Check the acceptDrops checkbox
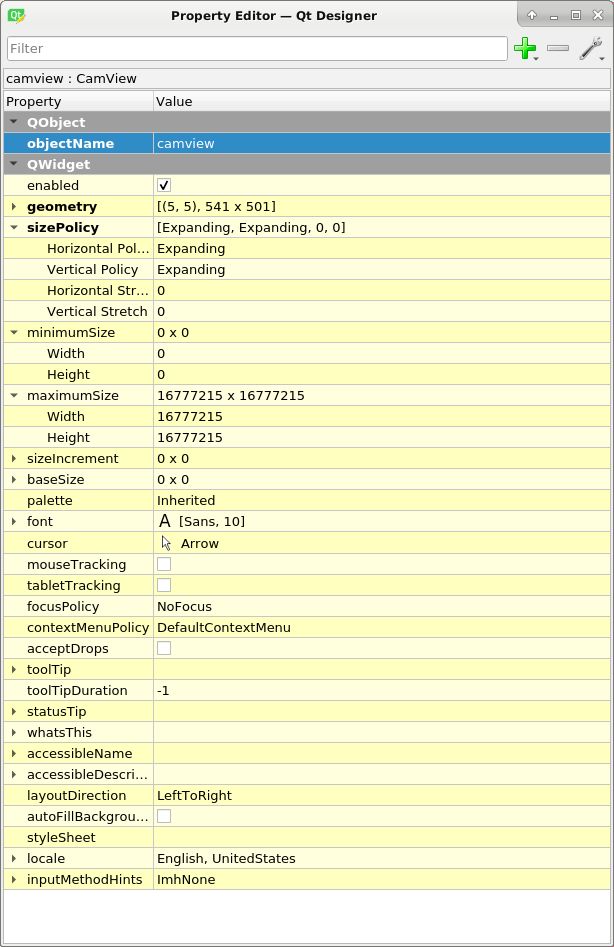The height and width of the screenshot is (947, 614). 164,648
